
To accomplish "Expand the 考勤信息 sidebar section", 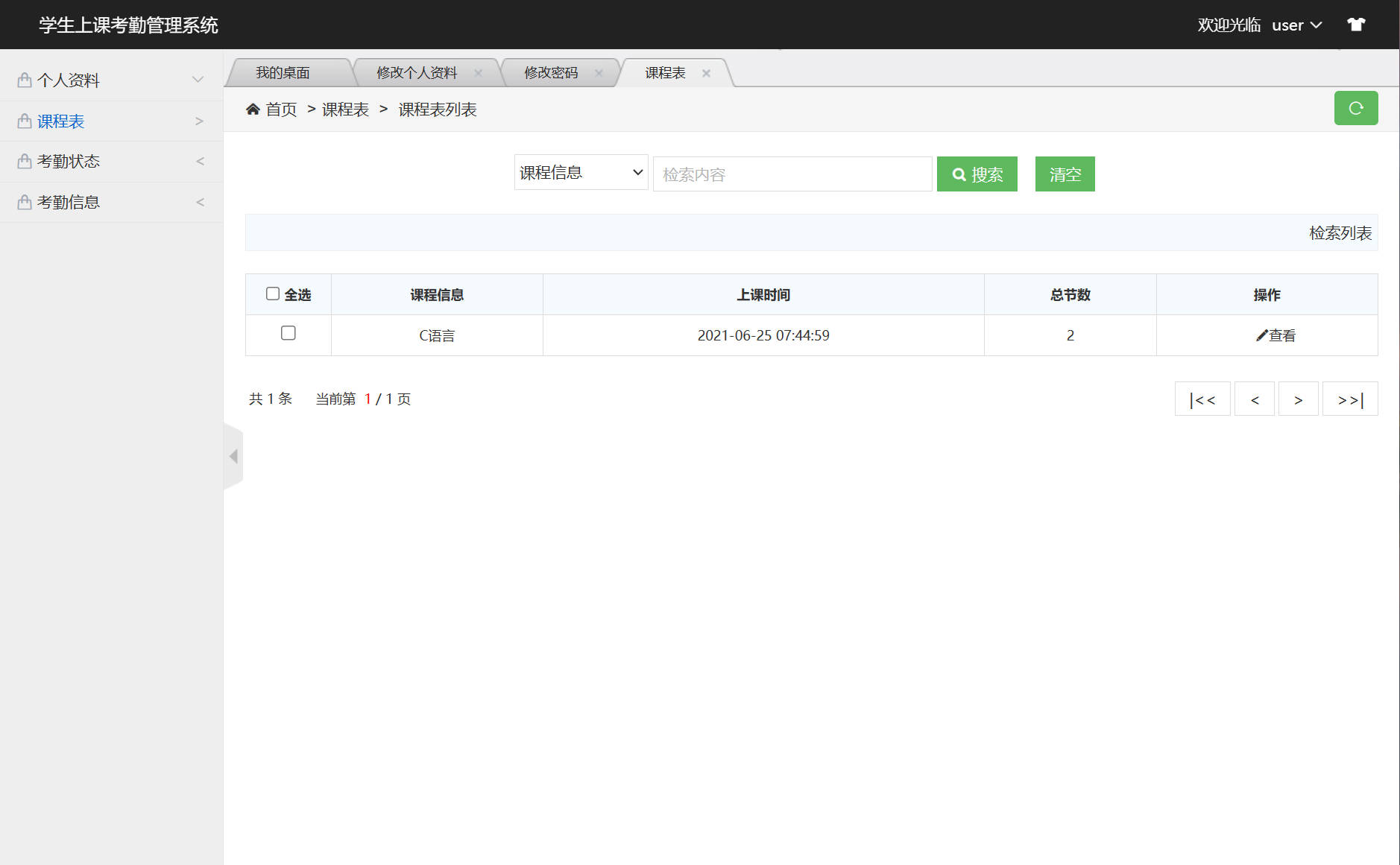I will click(69, 201).
